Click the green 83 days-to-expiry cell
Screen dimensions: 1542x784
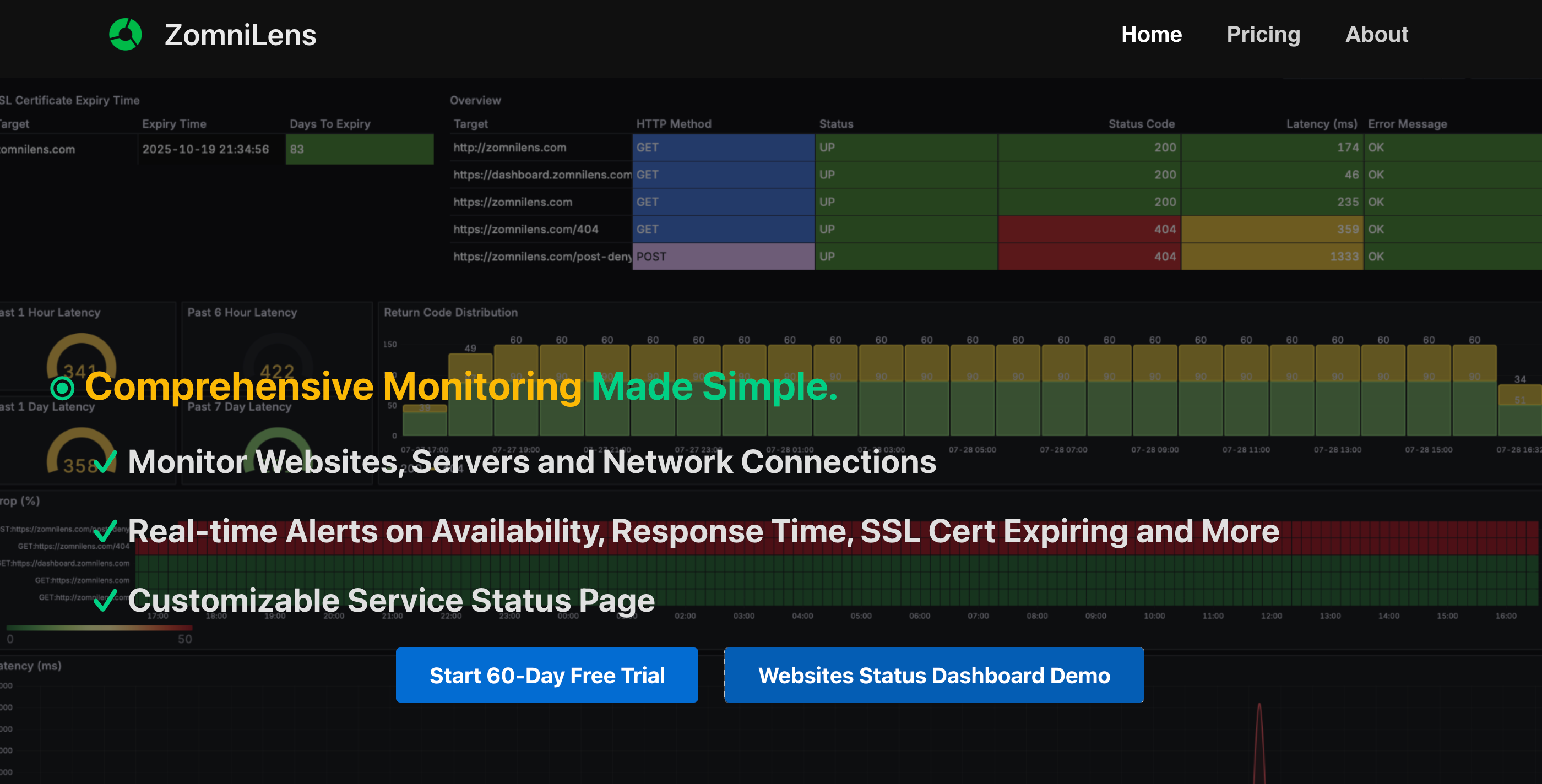tap(359, 149)
